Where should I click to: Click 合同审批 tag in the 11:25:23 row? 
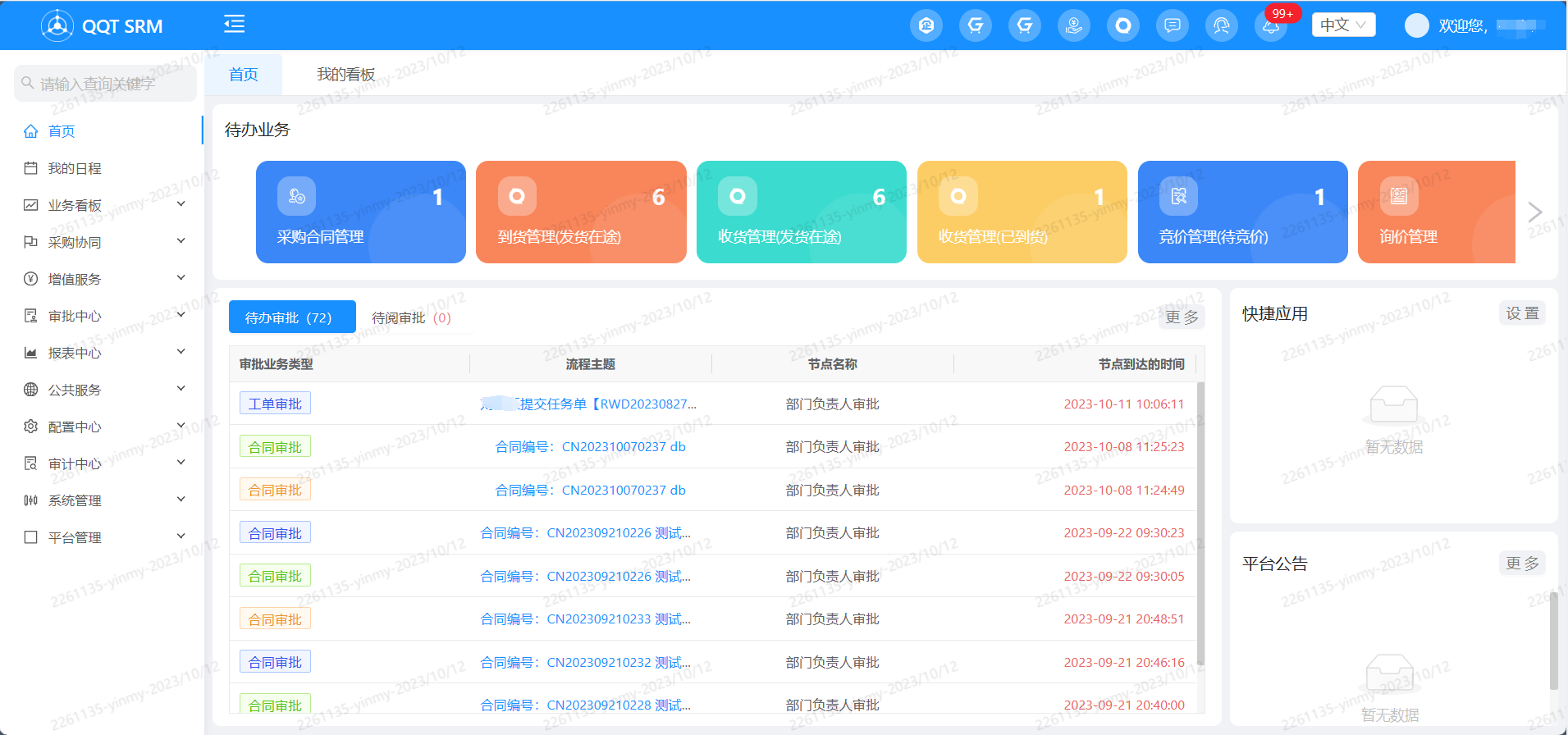(275, 447)
